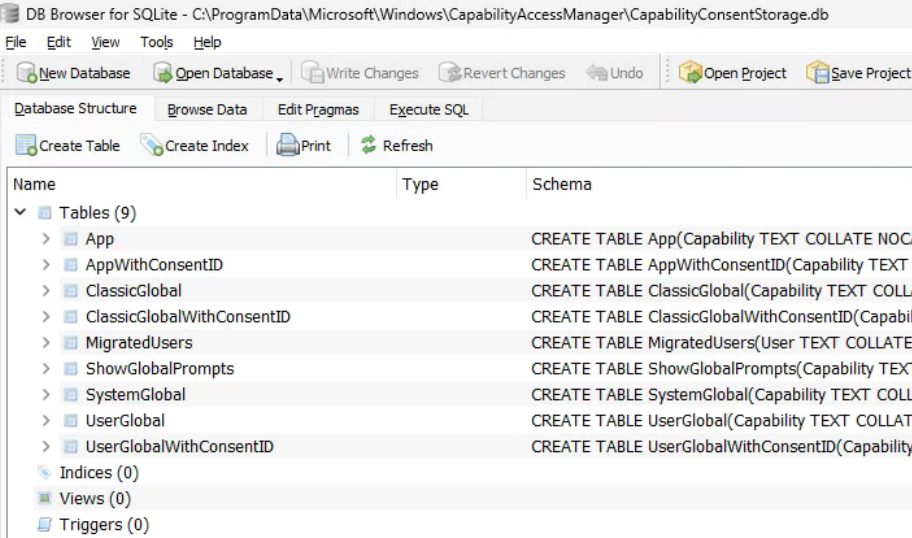Click the Open Project icon

click(690, 73)
